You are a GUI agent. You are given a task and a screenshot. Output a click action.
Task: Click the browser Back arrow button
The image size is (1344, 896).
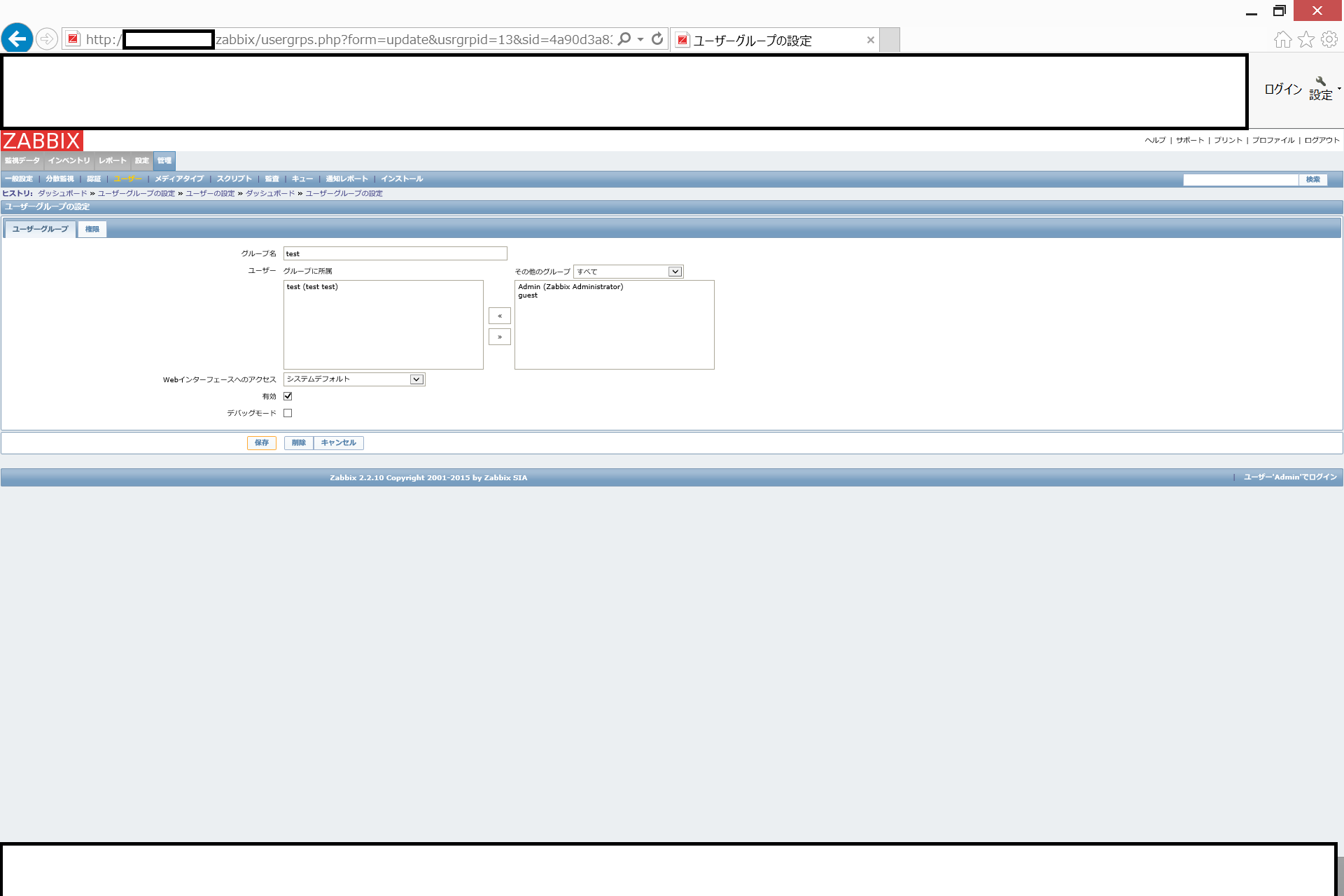coord(17,38)
